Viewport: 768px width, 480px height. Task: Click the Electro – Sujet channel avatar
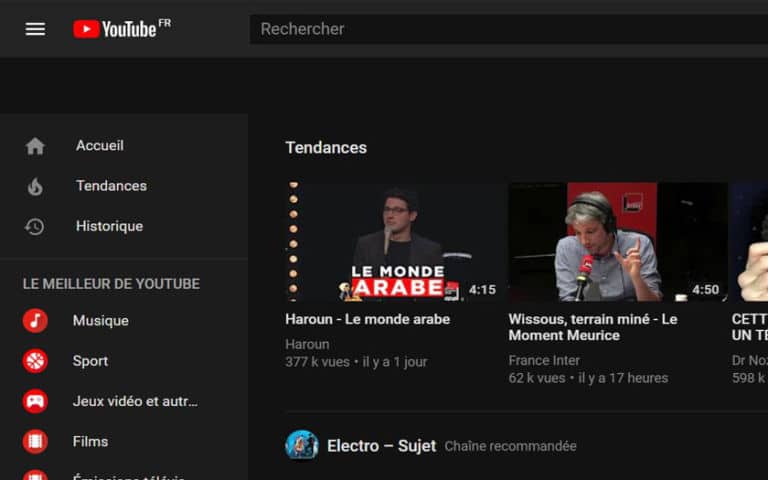302,446
